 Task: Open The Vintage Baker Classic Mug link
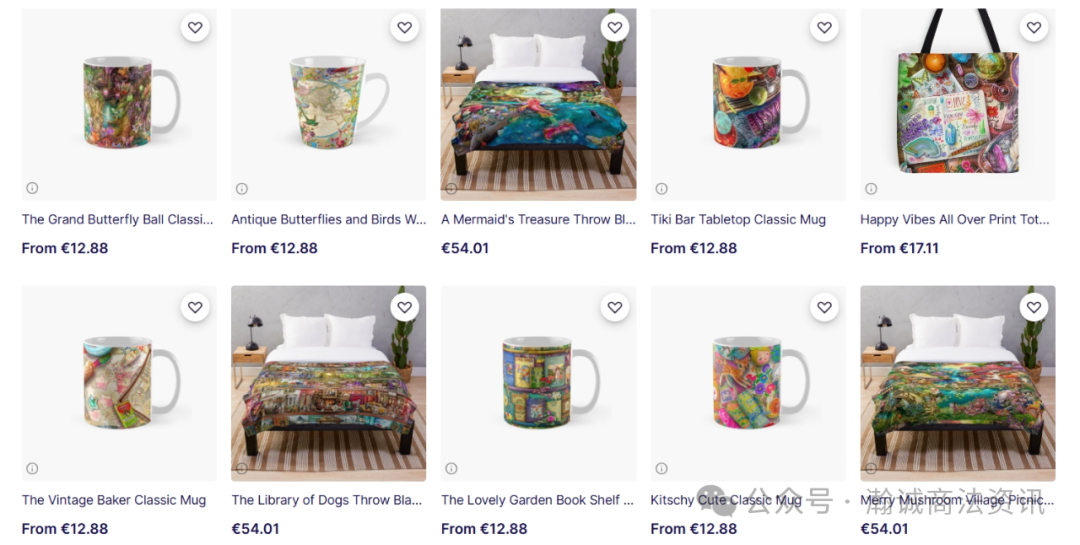114,500
